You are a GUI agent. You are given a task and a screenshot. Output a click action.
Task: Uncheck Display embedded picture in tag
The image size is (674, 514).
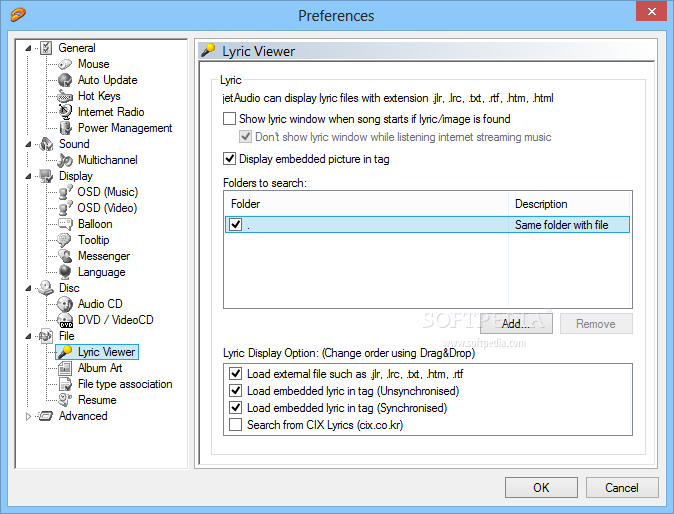coord(230,159)
